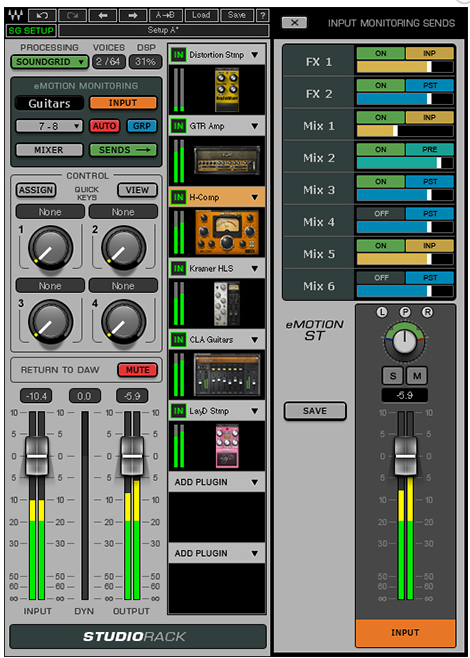
Task: Click the Load preset button
Action: tap(201, 16)
